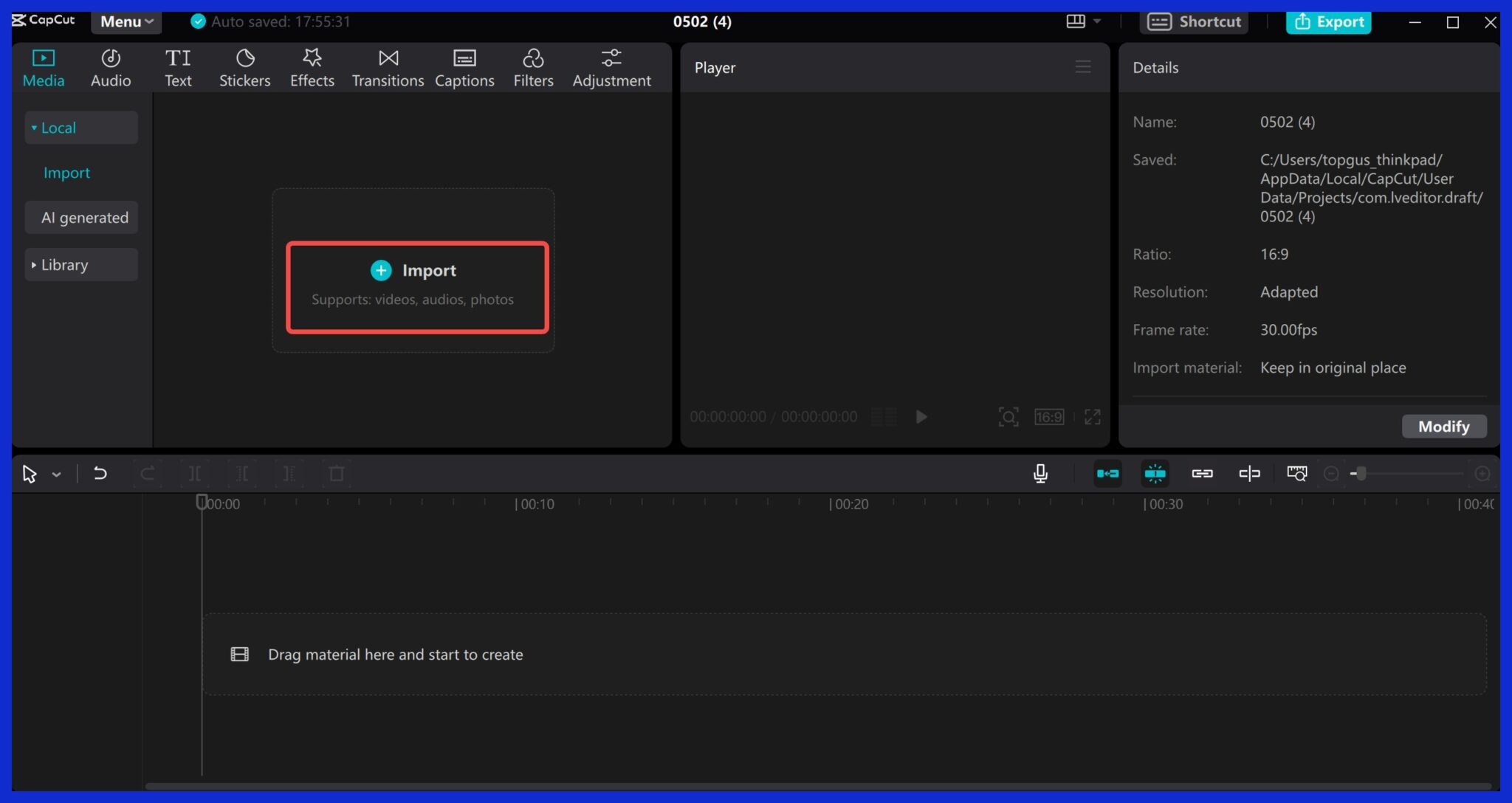Screen dimensions: 1512x803
Task: Click the Import link in sidebar
Action: pos(66,173)
